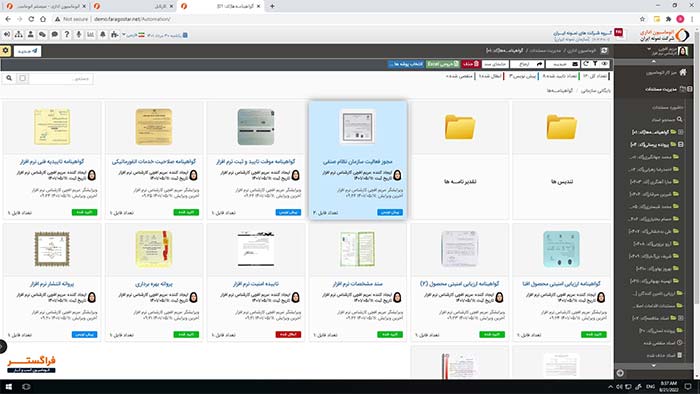The image size is (700, 394).
Task: Expand the first green folder tree node
Action: pos(681,132)
